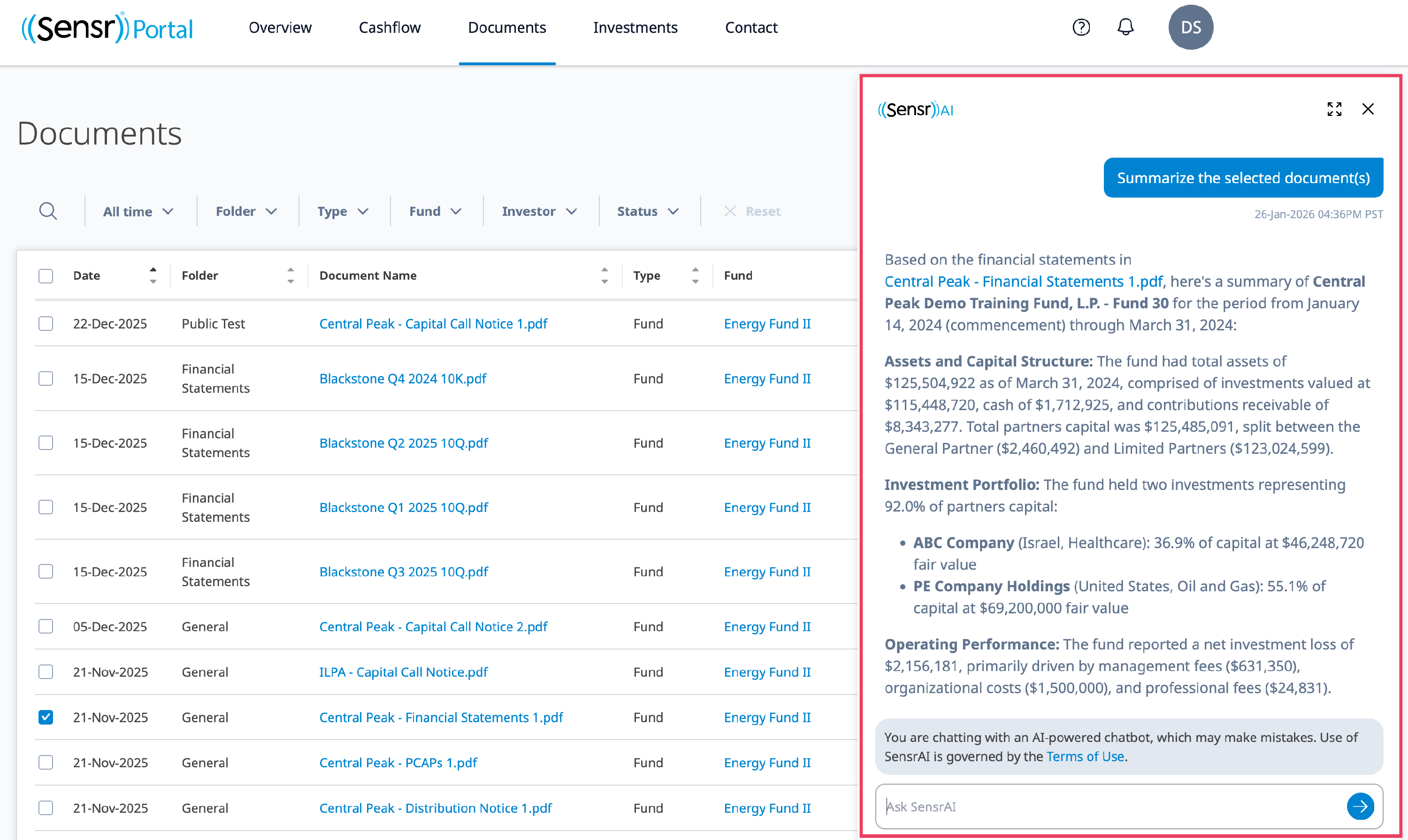
Task: Click the help question mark icon
Action: (1081, 27)
